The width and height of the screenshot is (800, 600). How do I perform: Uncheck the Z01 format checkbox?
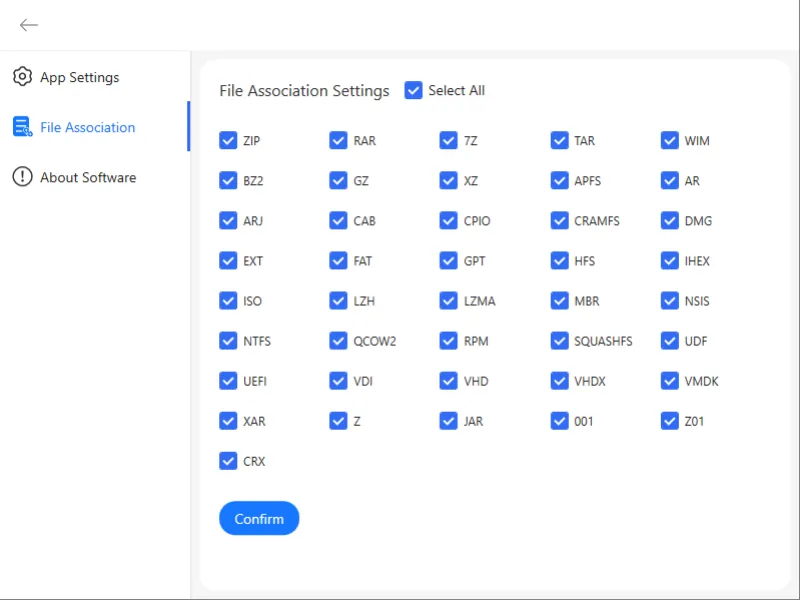(670, 420)
